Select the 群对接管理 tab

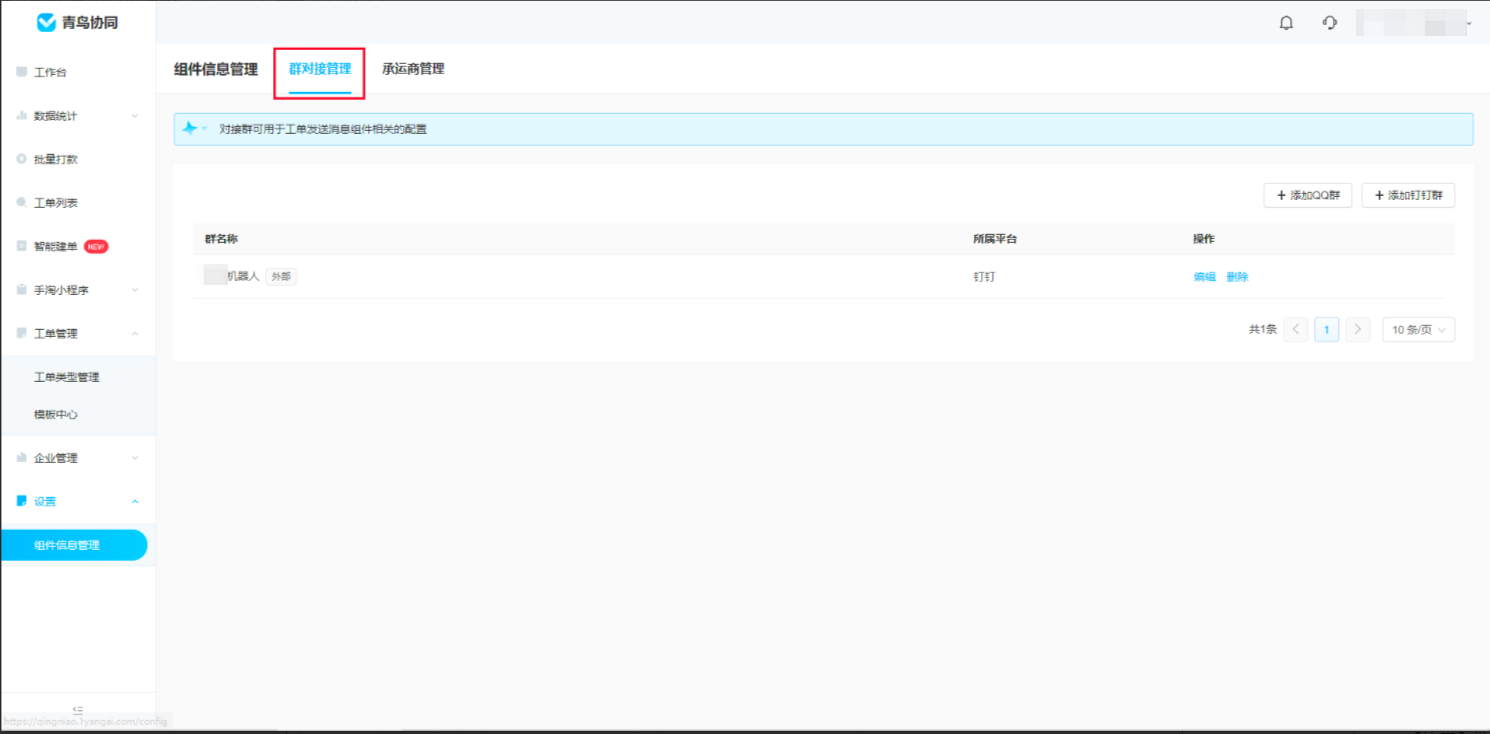point(320,69)
